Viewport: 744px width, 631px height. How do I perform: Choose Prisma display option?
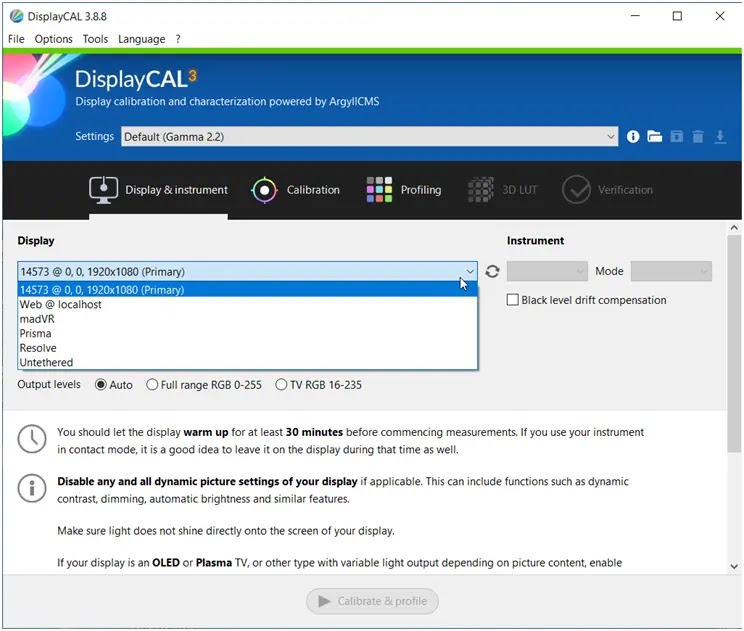pos(247,334)
